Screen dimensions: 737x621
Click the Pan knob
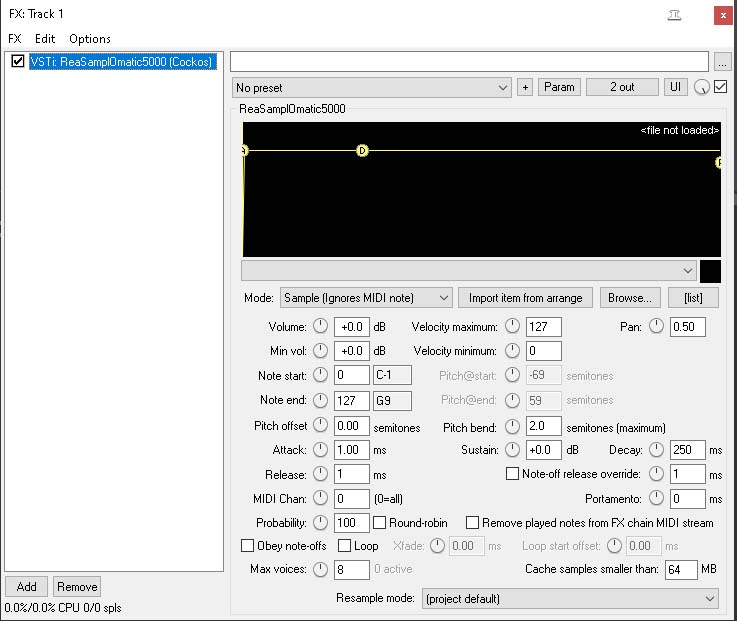(x=657, y=327)
